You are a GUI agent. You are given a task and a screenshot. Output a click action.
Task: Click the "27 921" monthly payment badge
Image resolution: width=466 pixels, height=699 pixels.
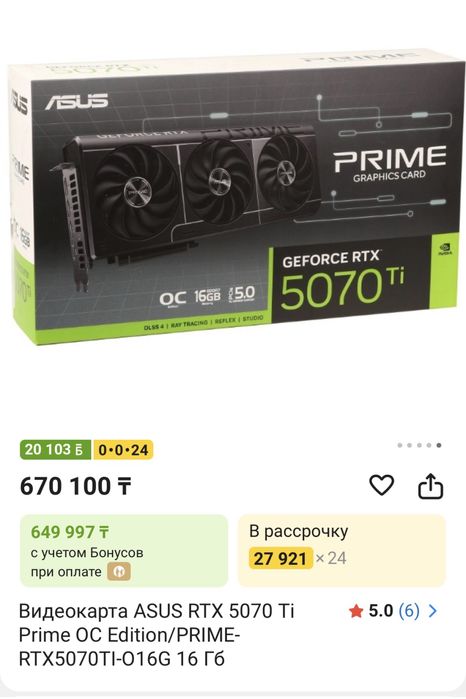pos(280,559)
